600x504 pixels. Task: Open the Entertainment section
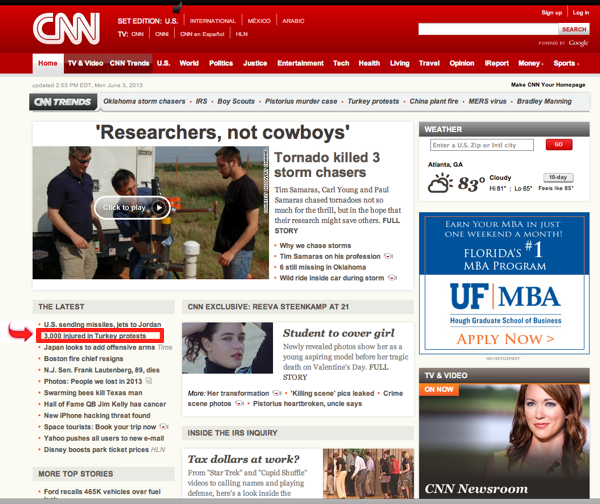pyautogui.click(x=300, y=63)
